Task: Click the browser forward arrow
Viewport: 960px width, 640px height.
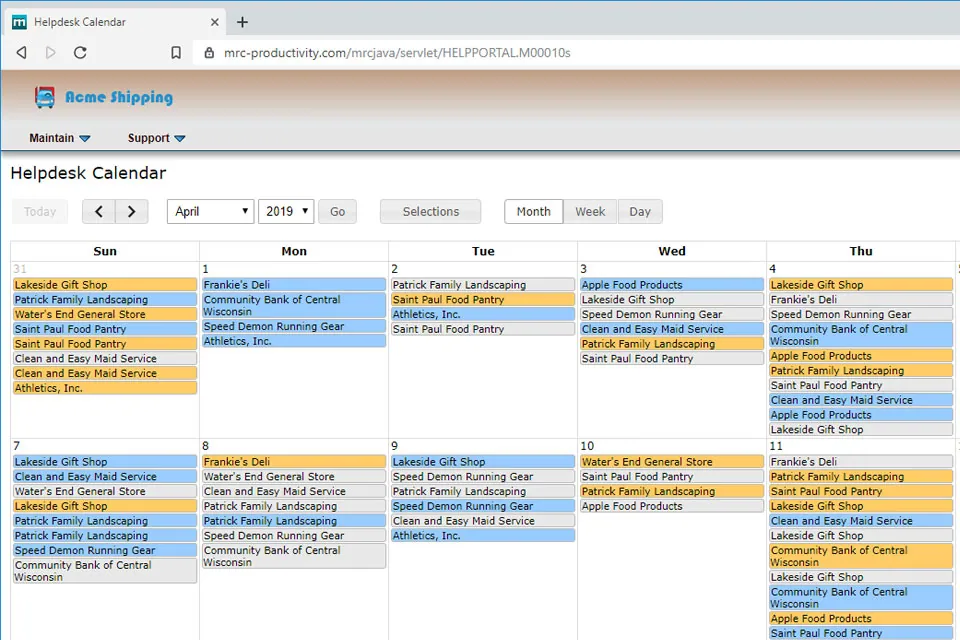Action: point(51,53)
